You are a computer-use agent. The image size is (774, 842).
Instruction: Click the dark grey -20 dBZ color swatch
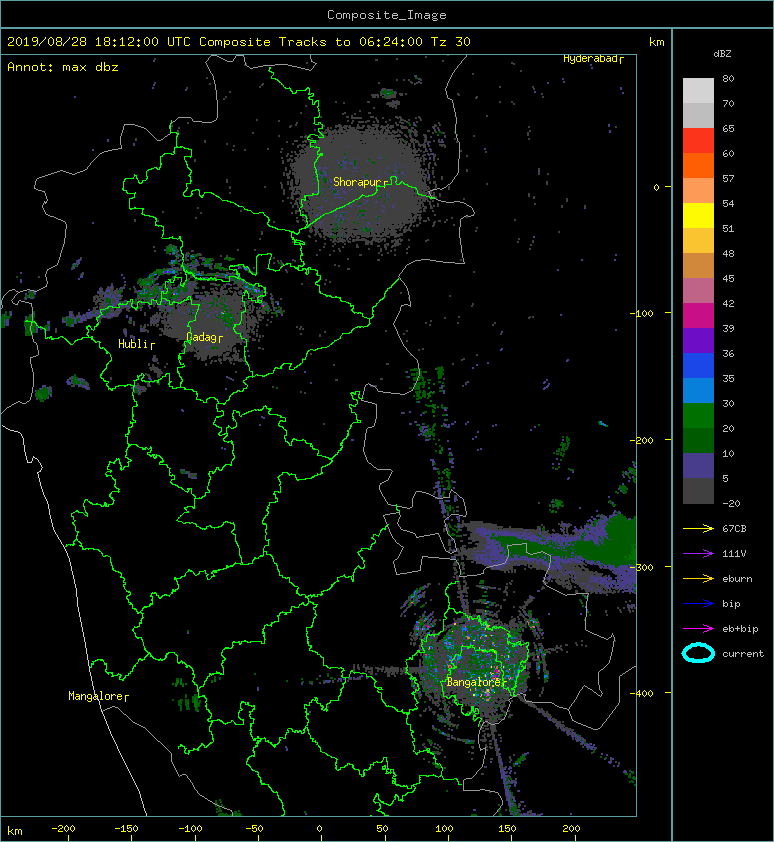click(x=698, y=490)
